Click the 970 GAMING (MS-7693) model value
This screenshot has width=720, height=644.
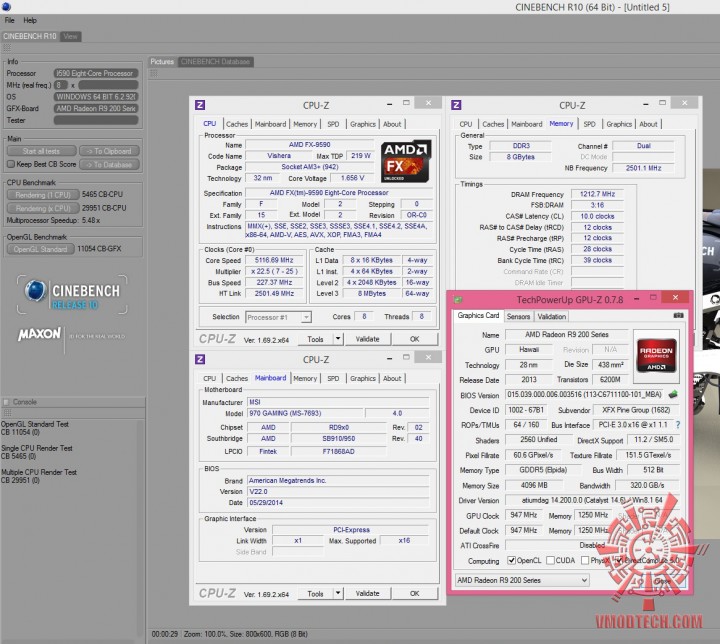(x=305, y=413)
